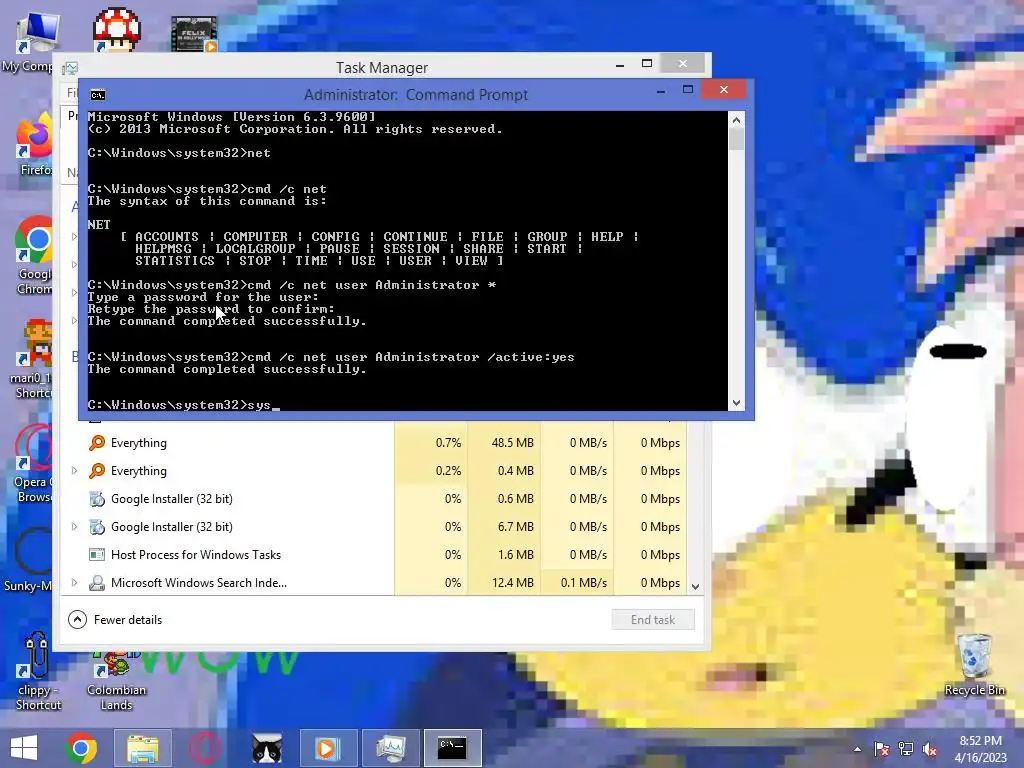Show hidden tray icons arrow
Screen dimensions: 1024x768
click(857, 749)
